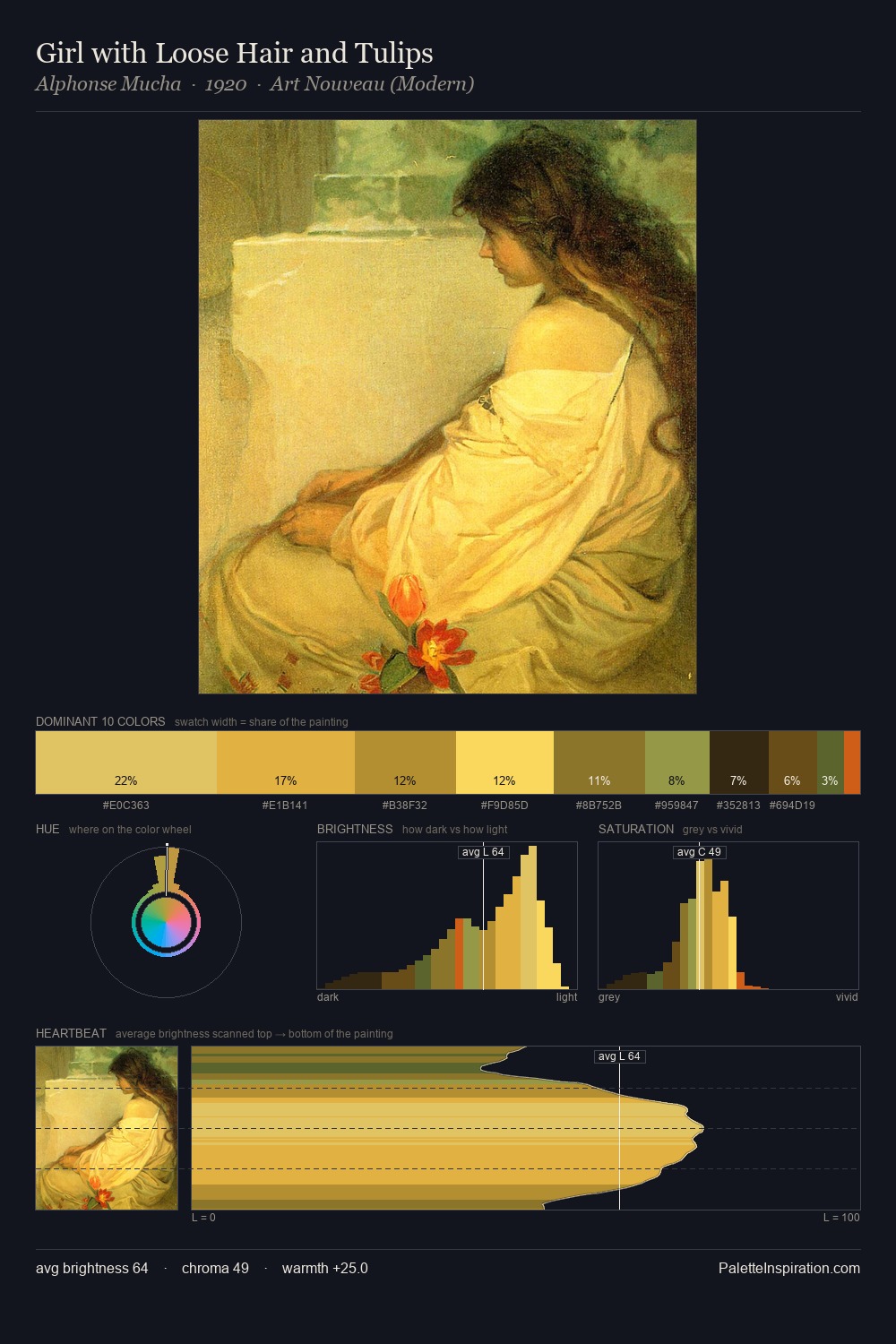Screen dimensions: 896x1344
Task: Click 'Art Nouveau (Modern)' style text
Action: point(372,84)
